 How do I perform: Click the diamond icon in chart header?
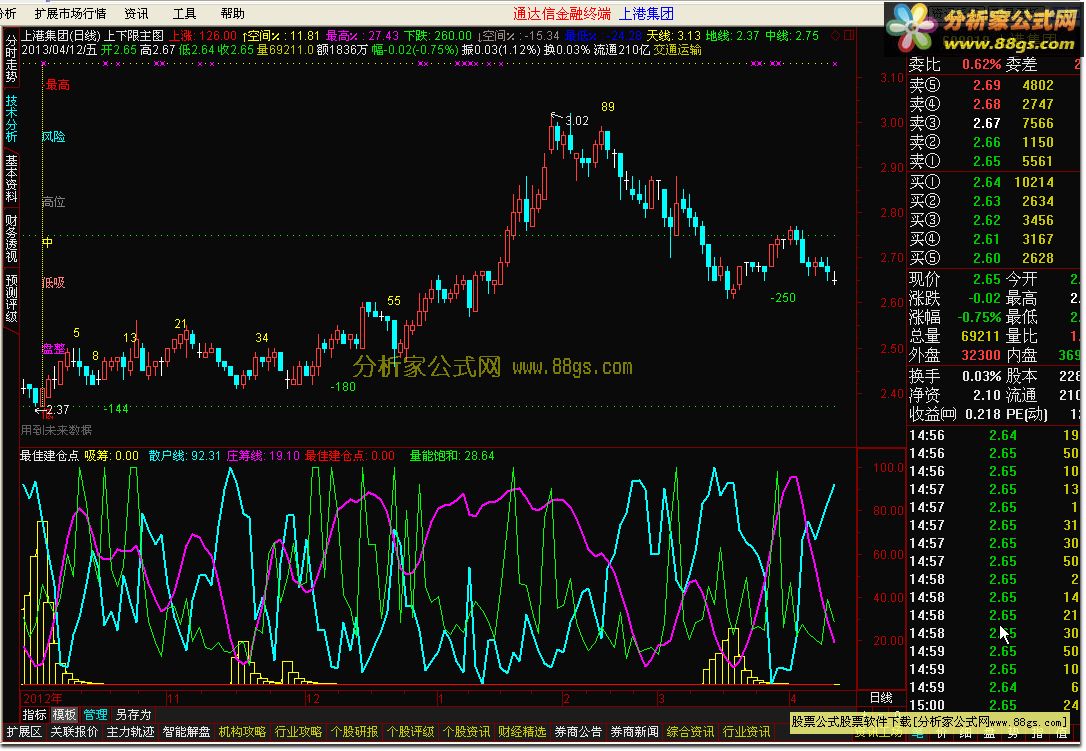[x=835, y=35]
